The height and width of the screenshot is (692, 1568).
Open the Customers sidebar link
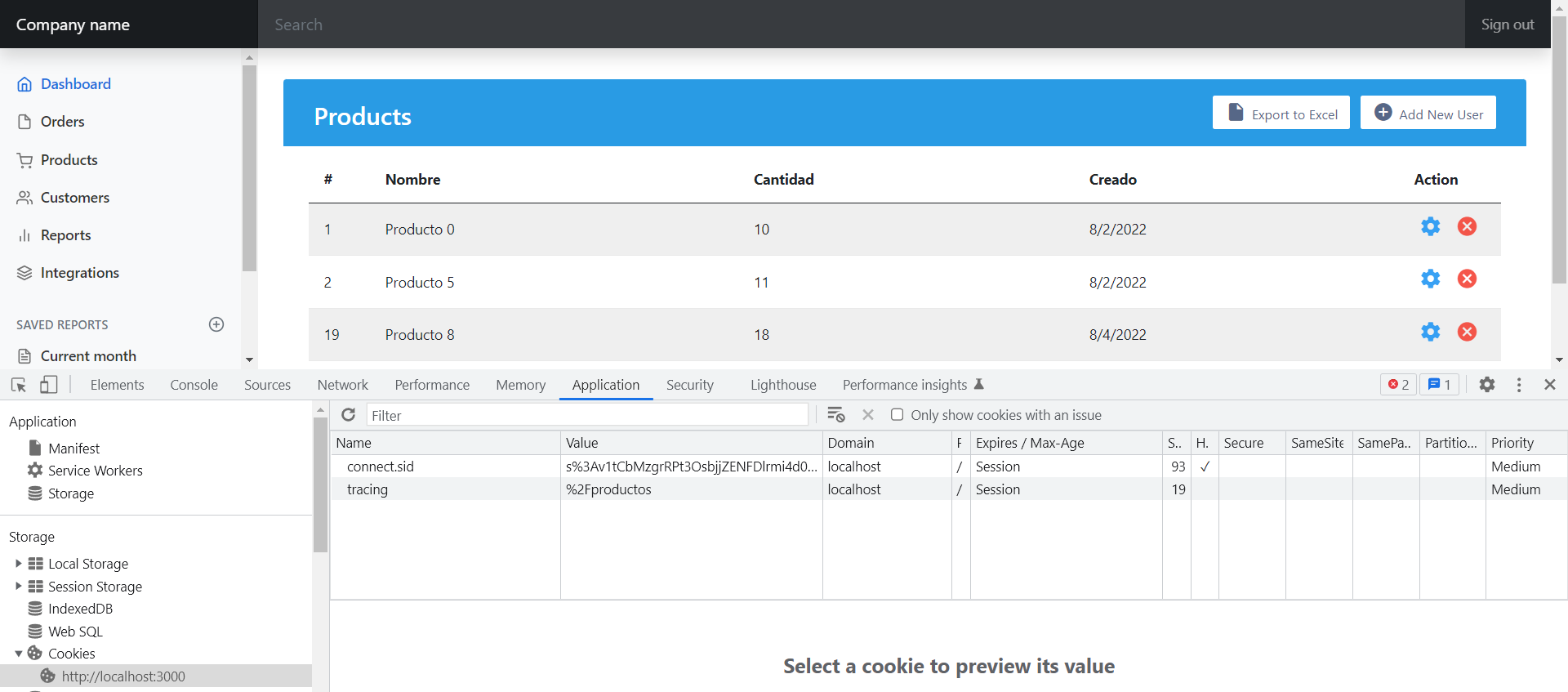pyautogui.click(x=74, y=198)
